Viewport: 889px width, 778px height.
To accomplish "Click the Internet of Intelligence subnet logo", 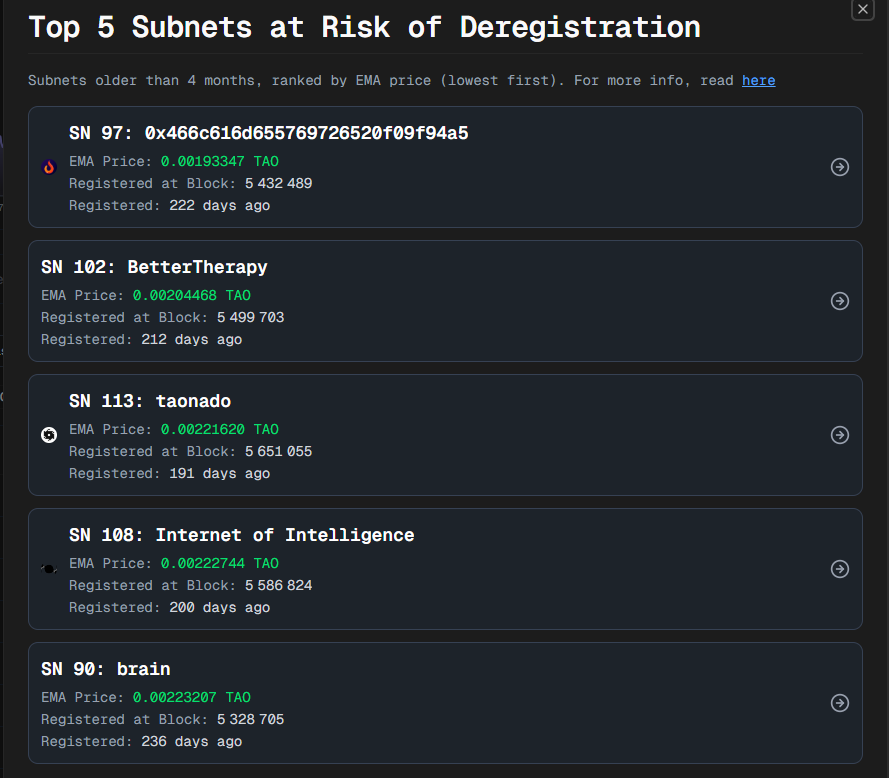I will [x=49, y=569].
